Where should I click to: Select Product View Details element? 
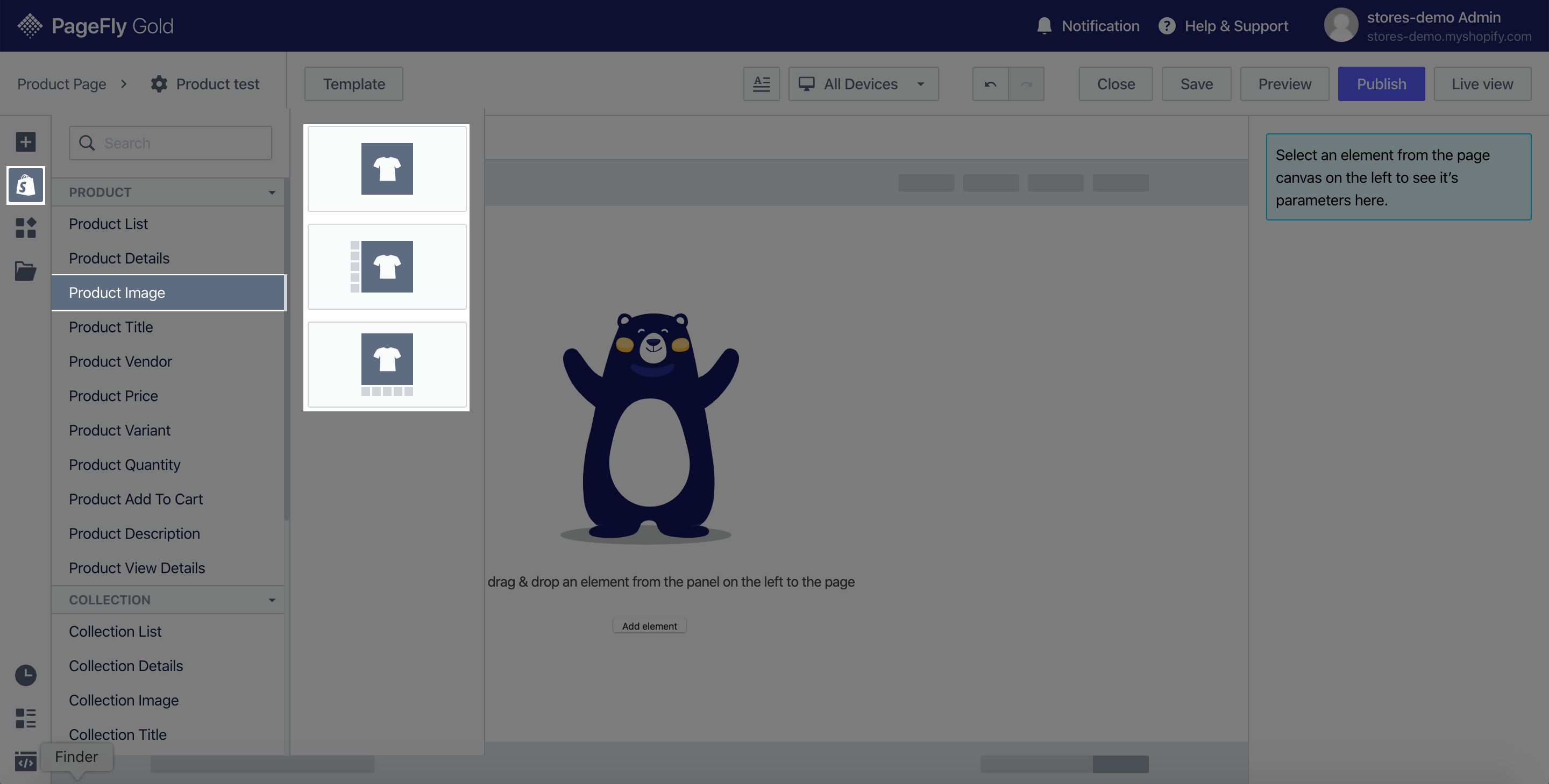click(x=168, y=568)
